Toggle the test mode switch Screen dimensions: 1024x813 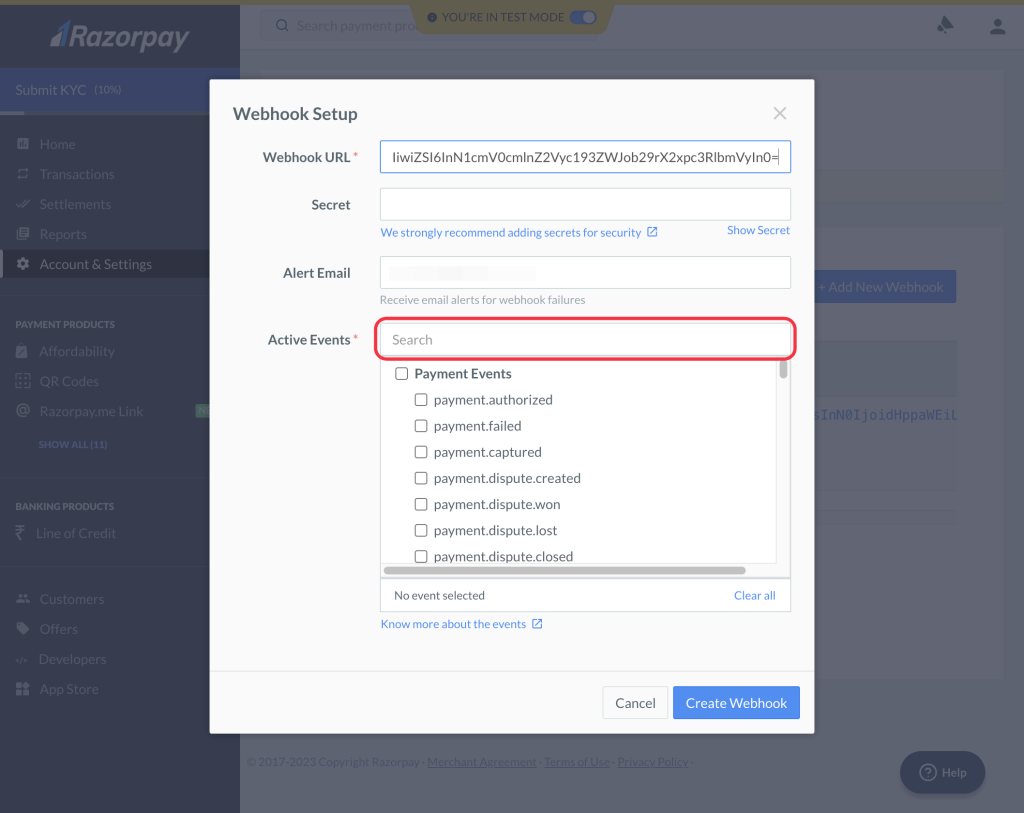click(583, 17)
